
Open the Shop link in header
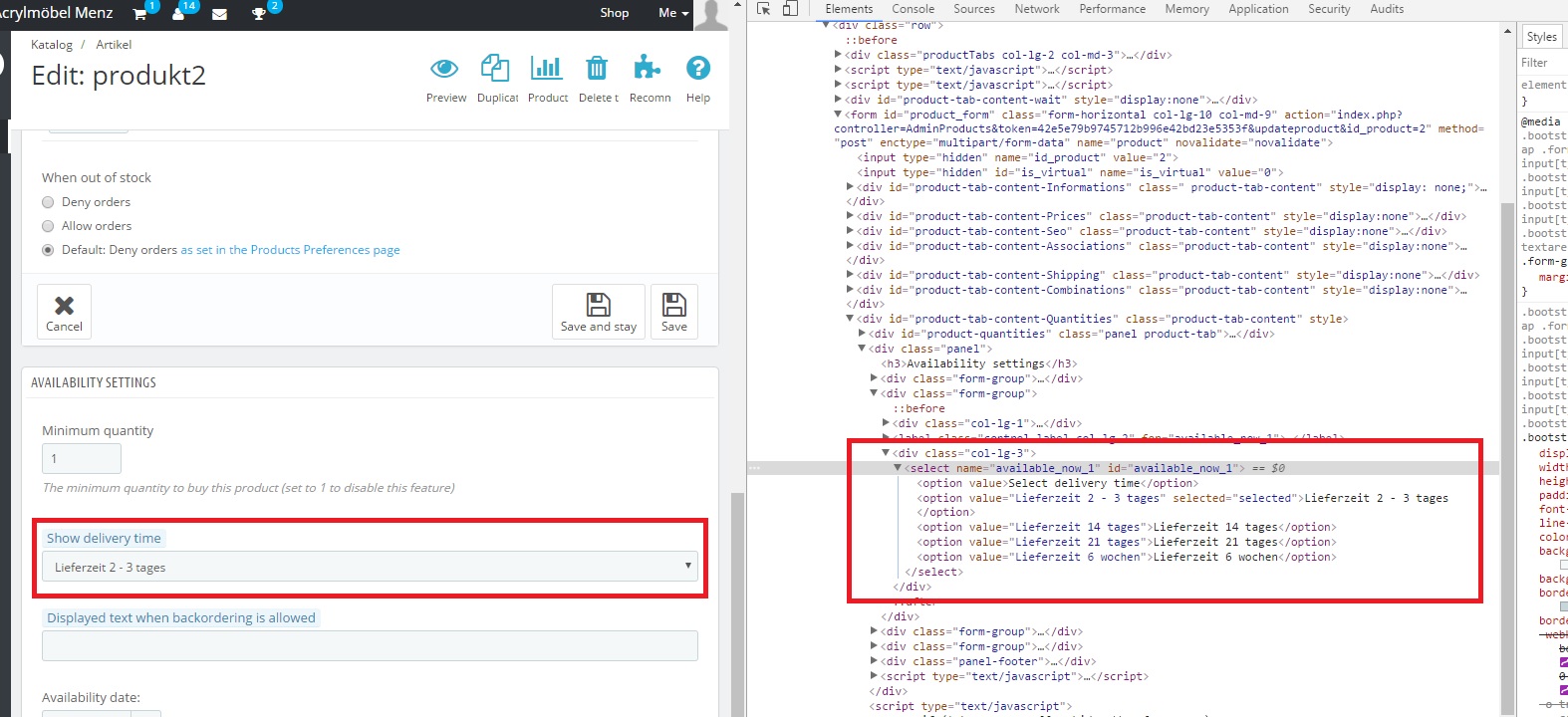[x=615, y=13]
